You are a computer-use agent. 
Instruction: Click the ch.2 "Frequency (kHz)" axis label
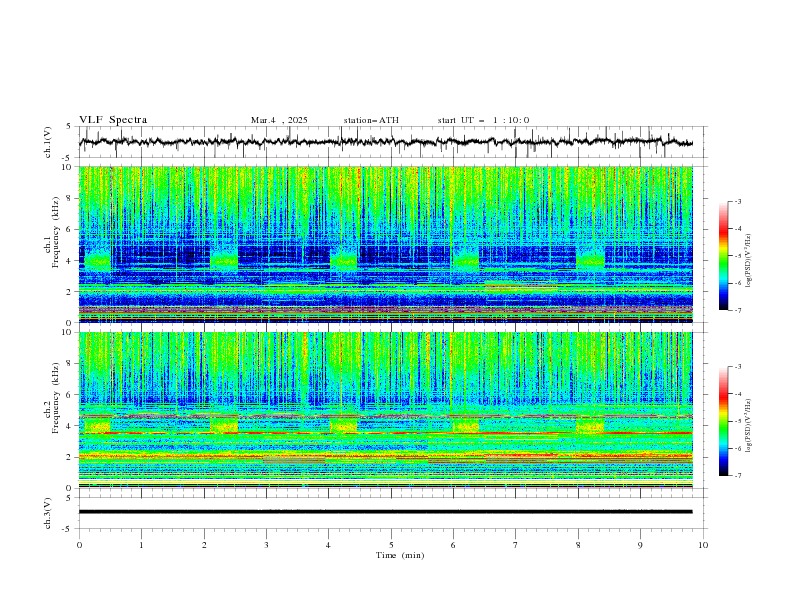[55, 397]
